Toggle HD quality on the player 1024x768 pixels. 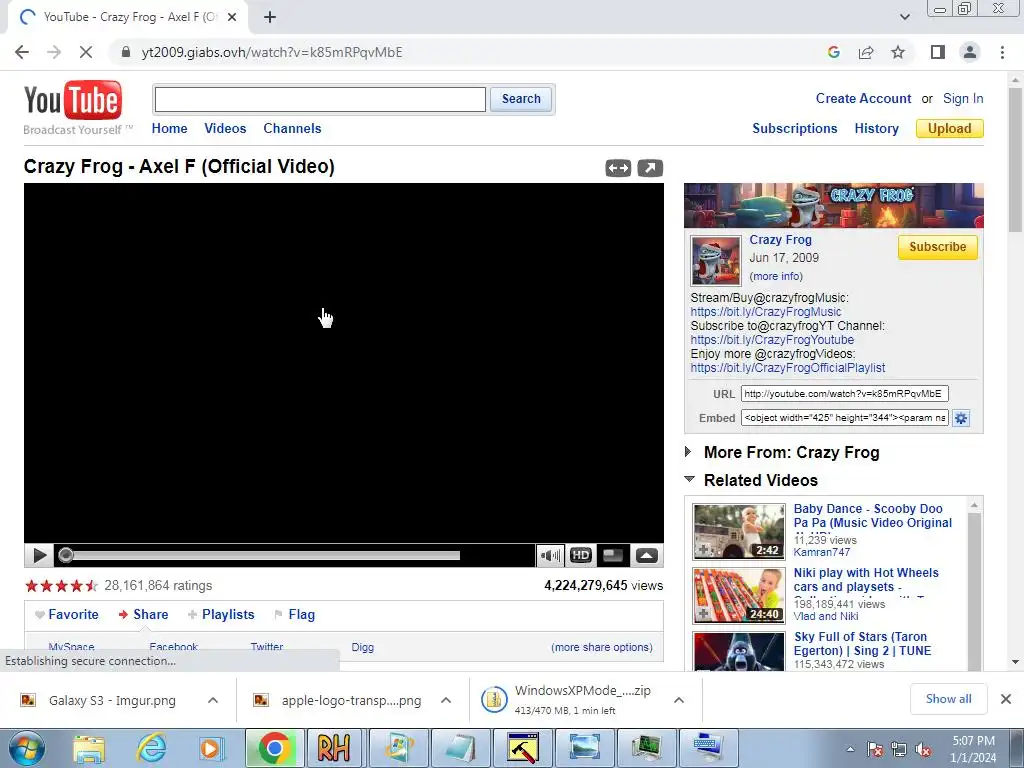581,556
